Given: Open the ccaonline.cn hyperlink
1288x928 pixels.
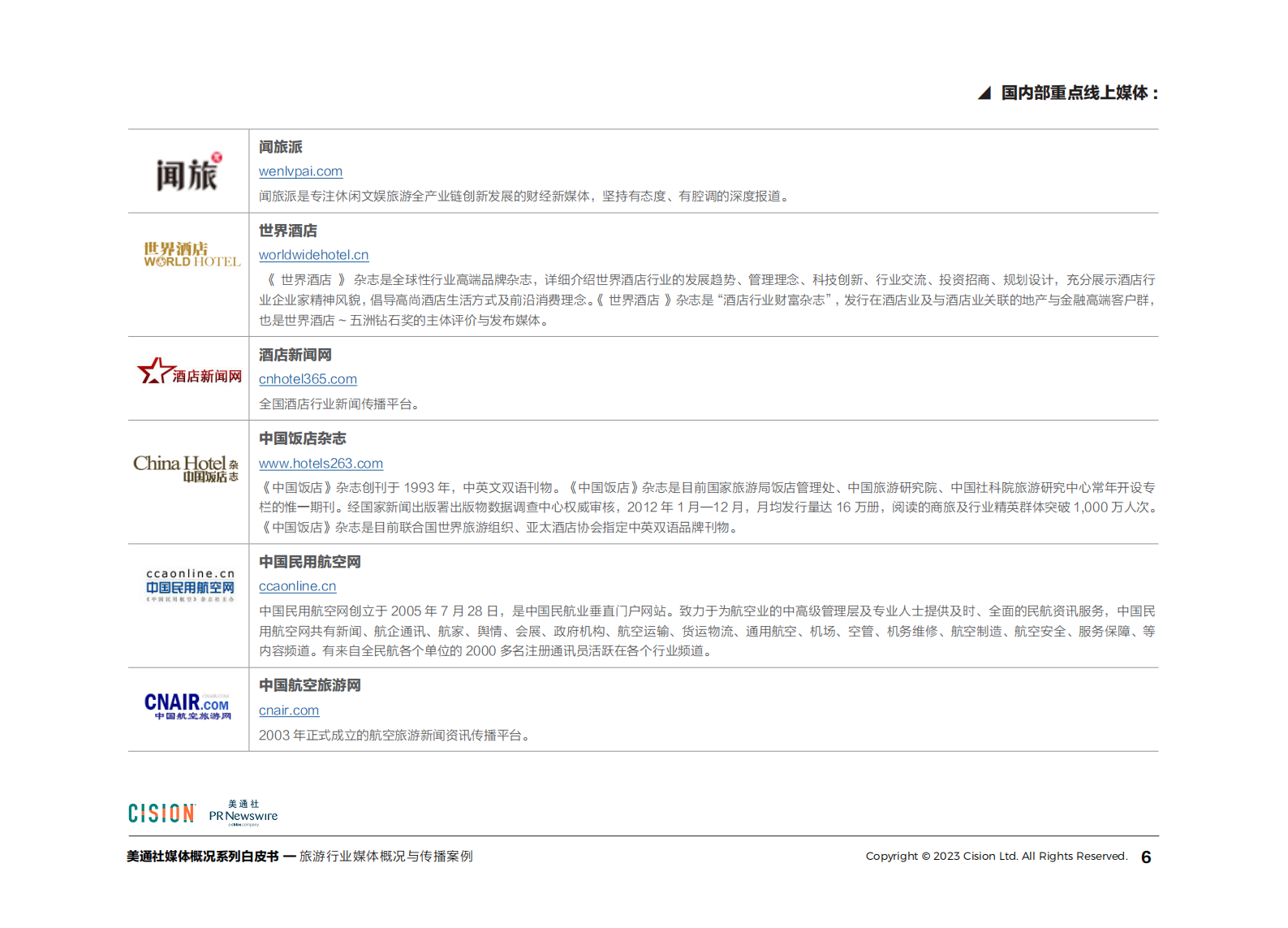Looking at the screenshot, I should click(297, 586).
